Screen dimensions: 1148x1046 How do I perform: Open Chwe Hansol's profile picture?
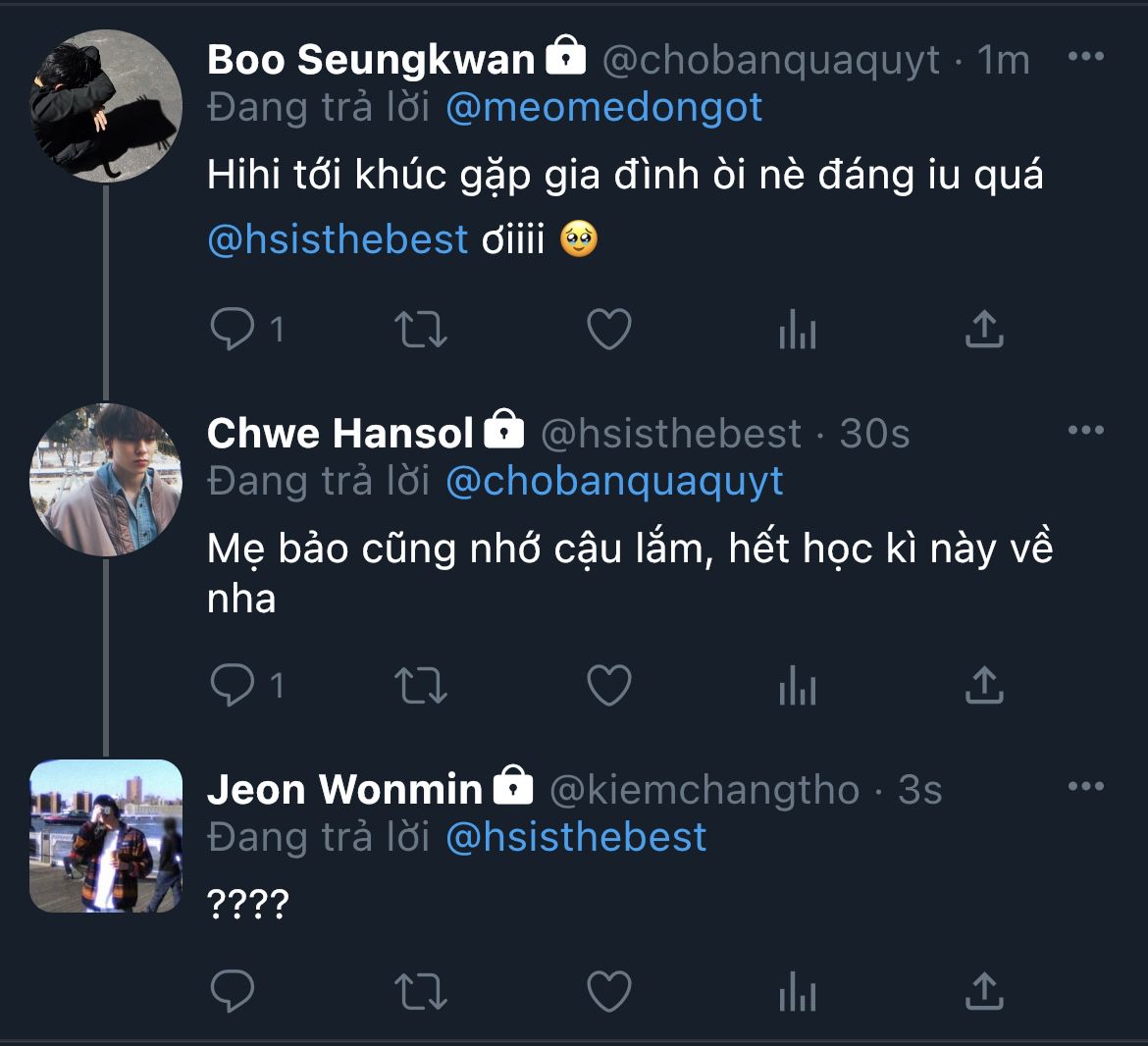coord(106,481)
